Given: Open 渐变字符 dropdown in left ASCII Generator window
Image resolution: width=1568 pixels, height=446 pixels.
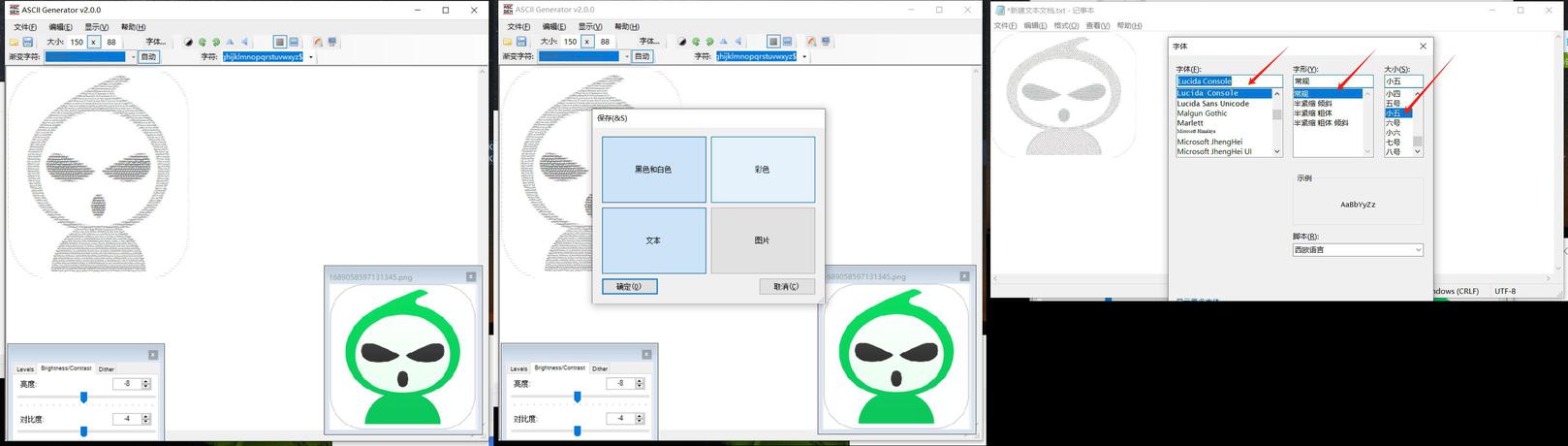Looking at the screenshot, I should point(133,57).
